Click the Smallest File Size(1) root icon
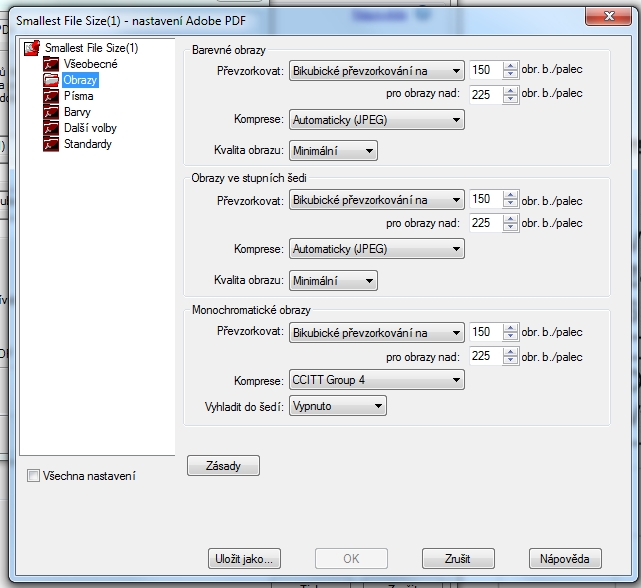 click(32, 48)
